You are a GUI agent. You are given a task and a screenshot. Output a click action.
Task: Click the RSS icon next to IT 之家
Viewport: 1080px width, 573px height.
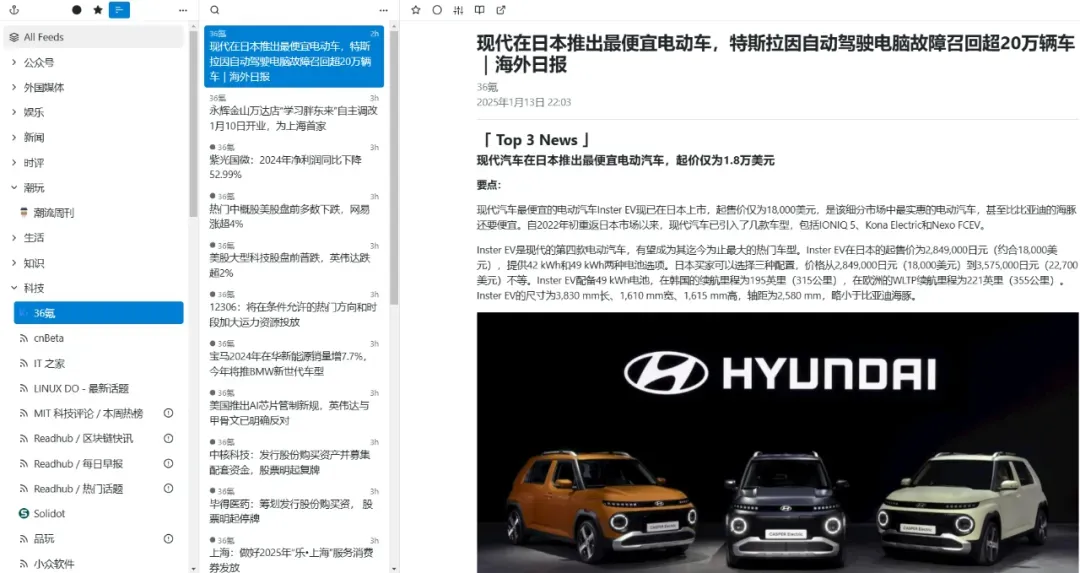(23, 363)
